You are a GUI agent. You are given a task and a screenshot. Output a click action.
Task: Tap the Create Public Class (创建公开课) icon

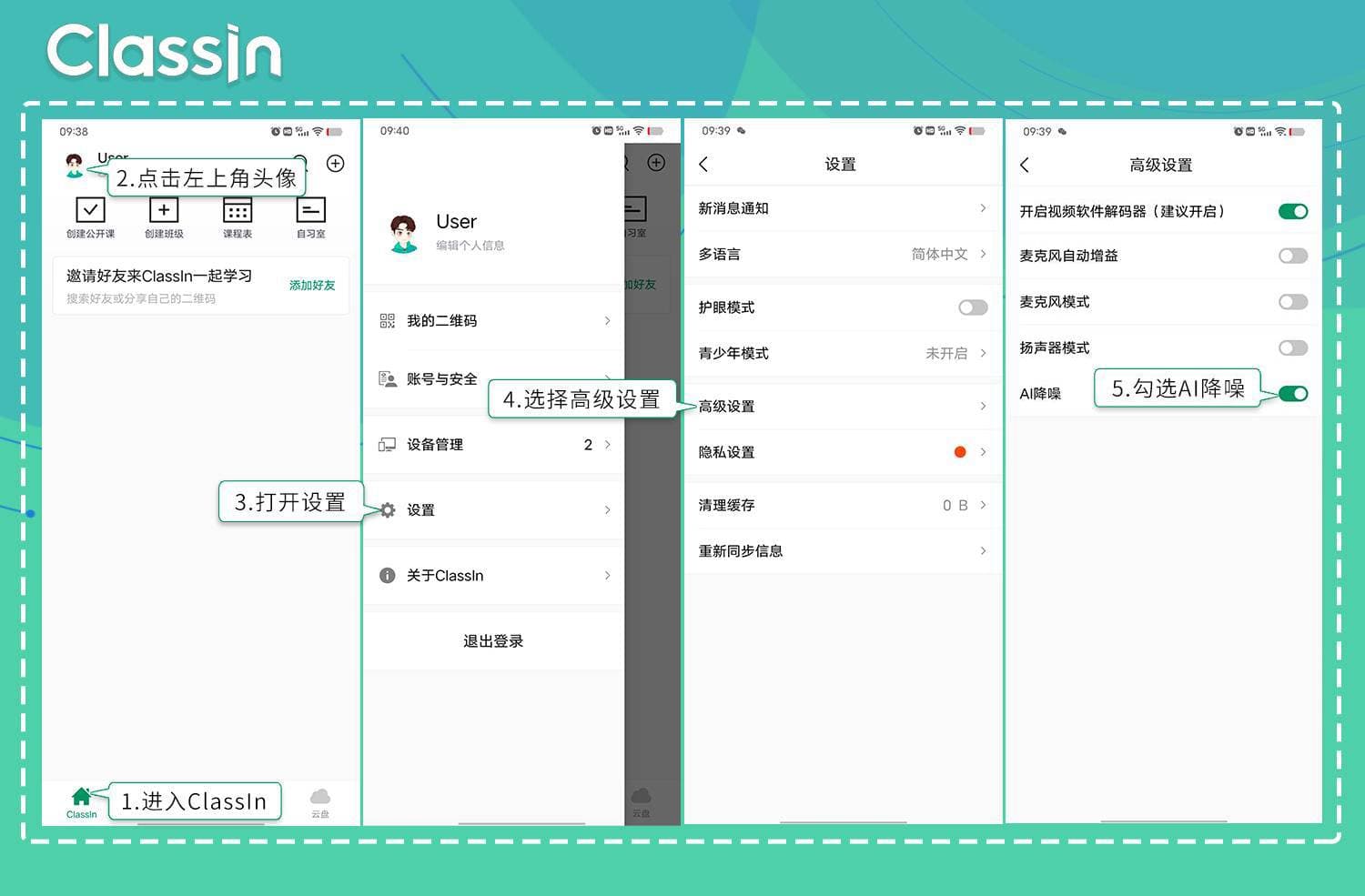(90, 210)
